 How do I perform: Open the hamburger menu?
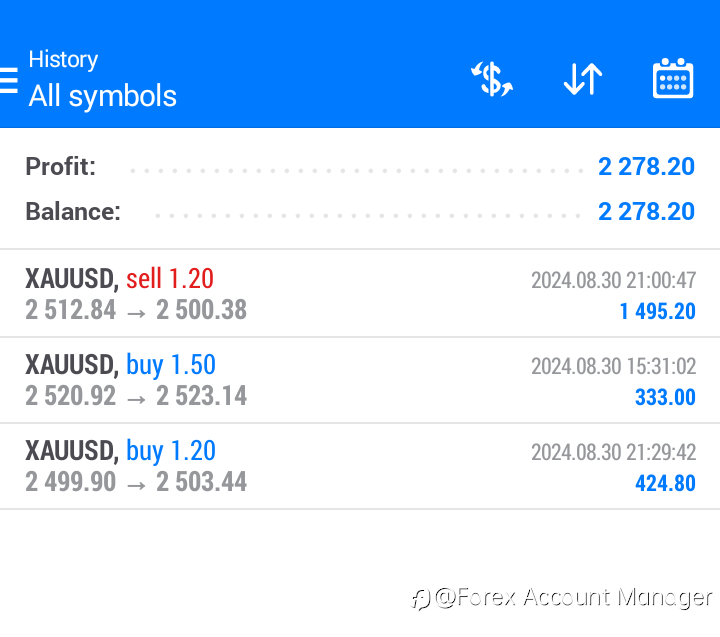[9, 80]
